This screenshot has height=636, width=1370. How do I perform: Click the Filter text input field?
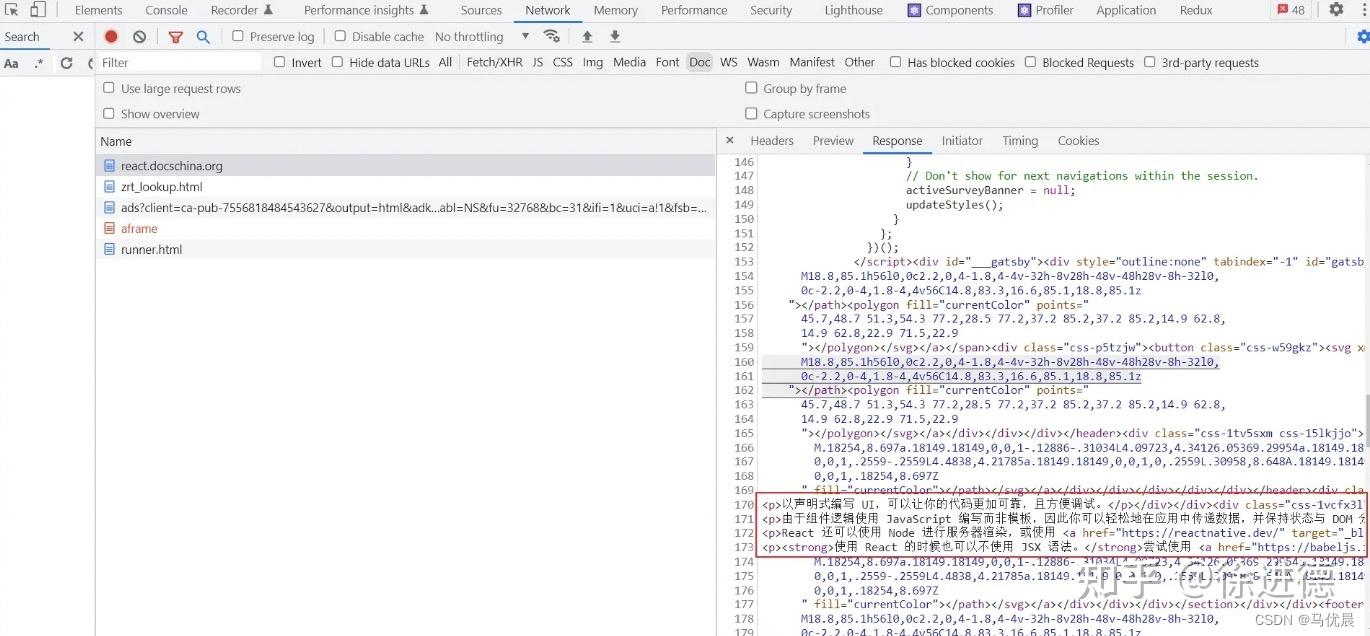click(180, 62)
